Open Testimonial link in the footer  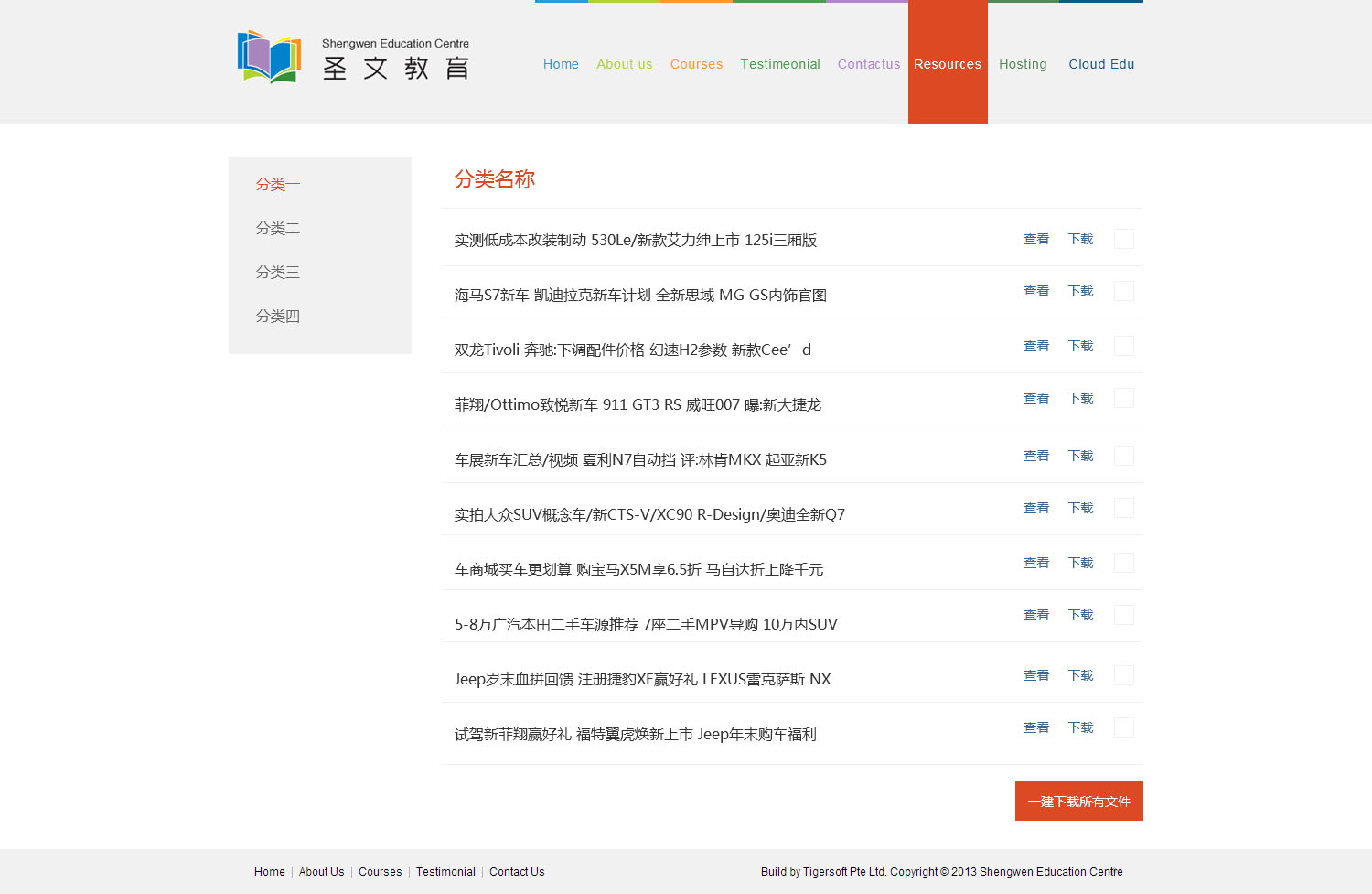coord(445,872)
